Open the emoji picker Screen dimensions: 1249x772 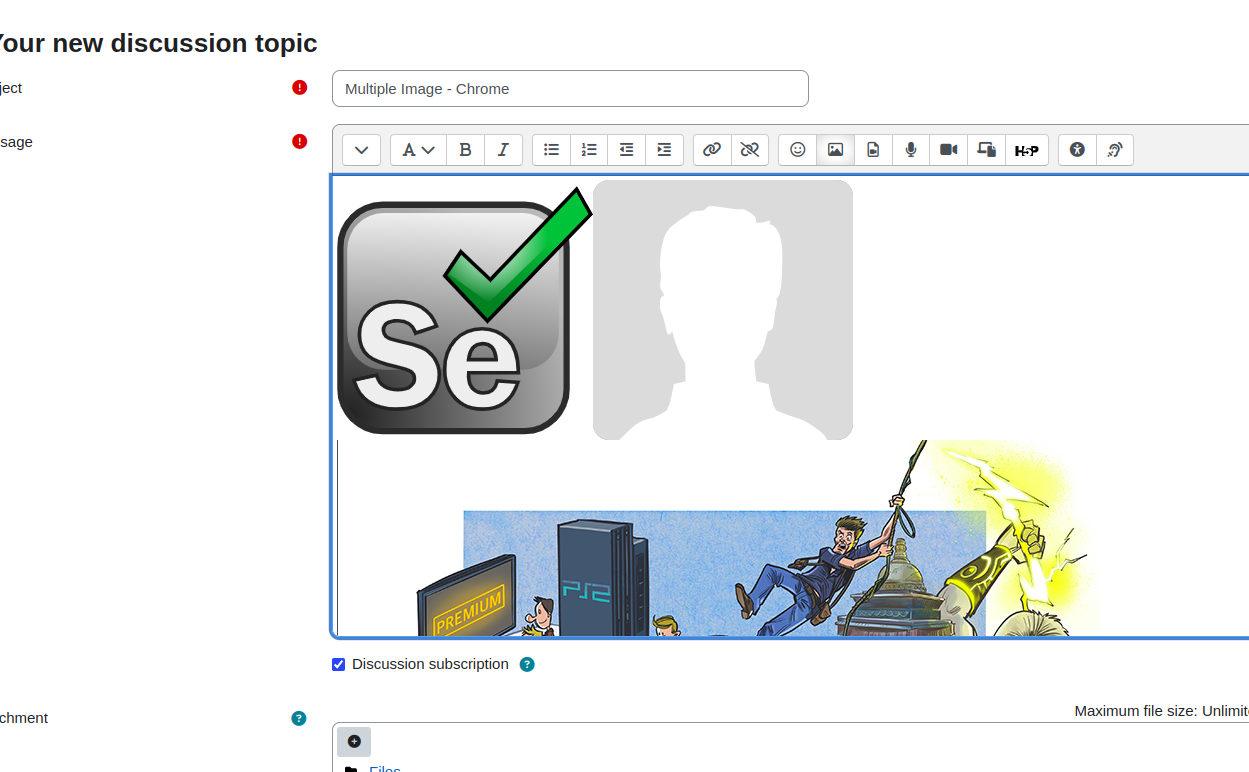point(797,150)
